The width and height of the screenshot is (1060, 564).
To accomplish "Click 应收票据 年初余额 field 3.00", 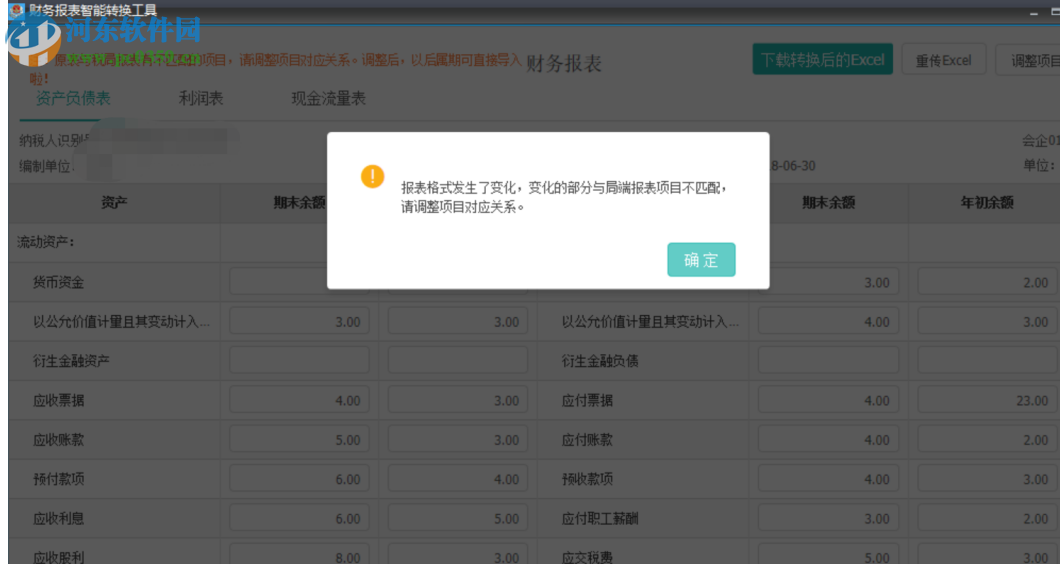I will click(x=458, y=400).
